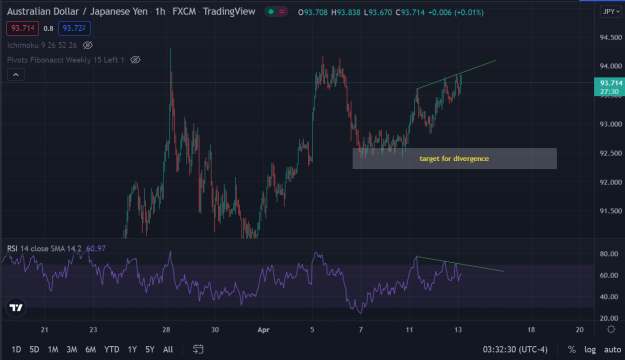Select the 3M time range

(72, 350)
